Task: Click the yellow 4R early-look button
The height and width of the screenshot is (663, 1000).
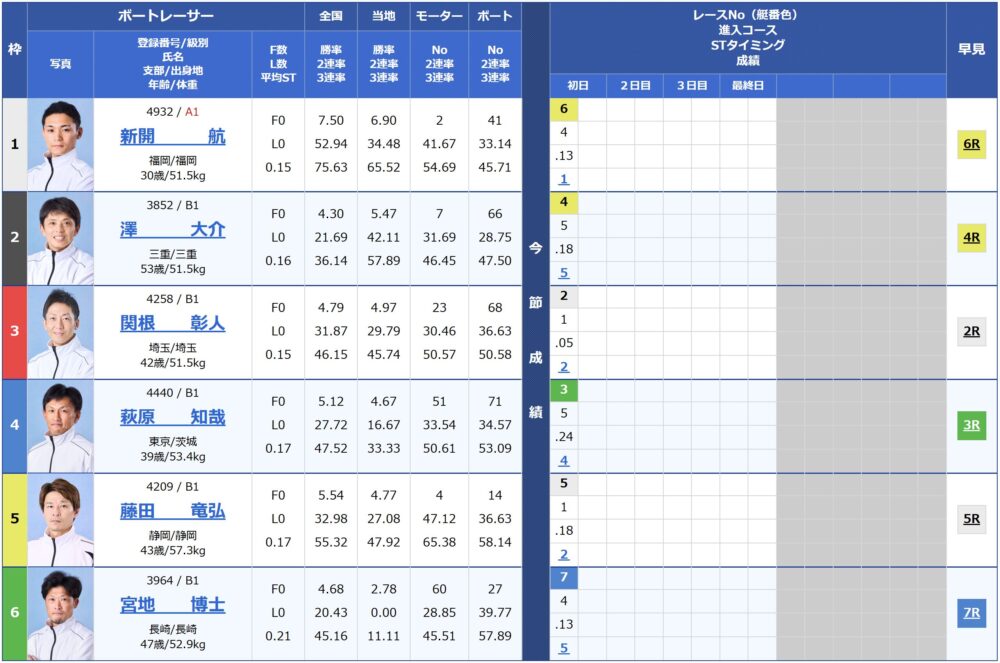Action: (x=971, y=238)
